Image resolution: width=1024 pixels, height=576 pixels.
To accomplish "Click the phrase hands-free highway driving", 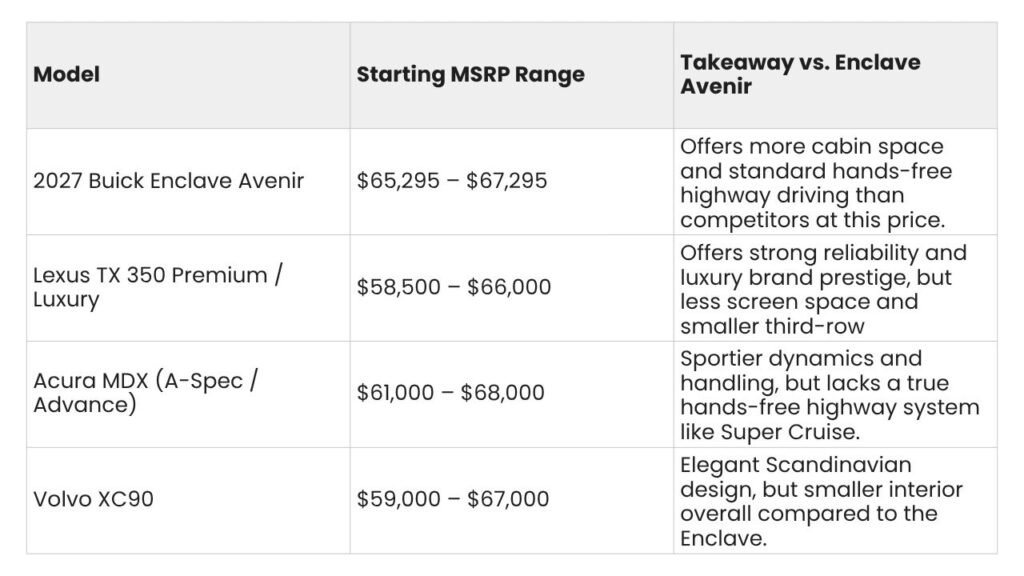I will 816,183.
